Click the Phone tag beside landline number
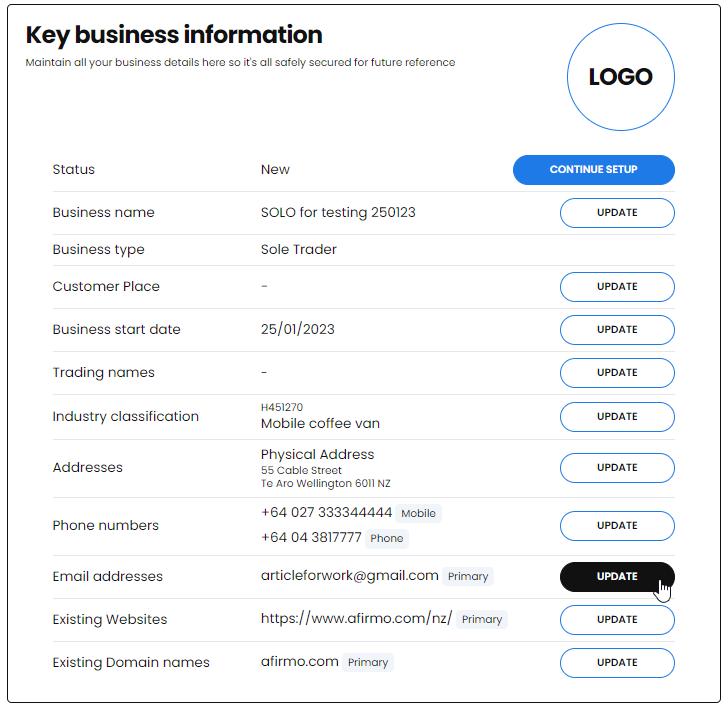 pyautogui.click(x=387, y=538)
